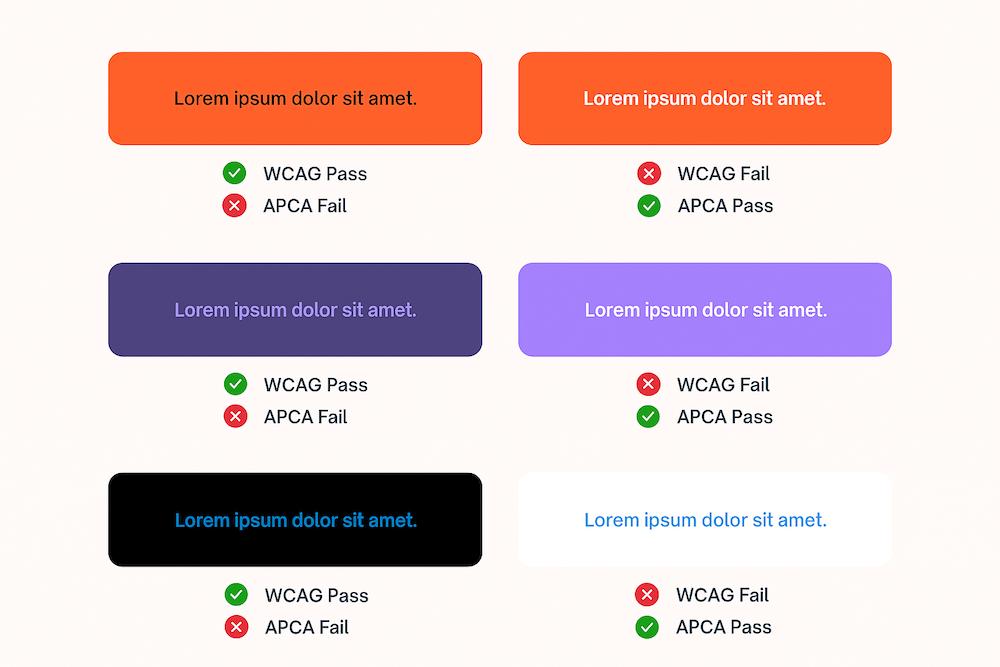Click the green checkmark beside WCAG Pass under black box
1000x667 pixels.
[x=236, y=594]
